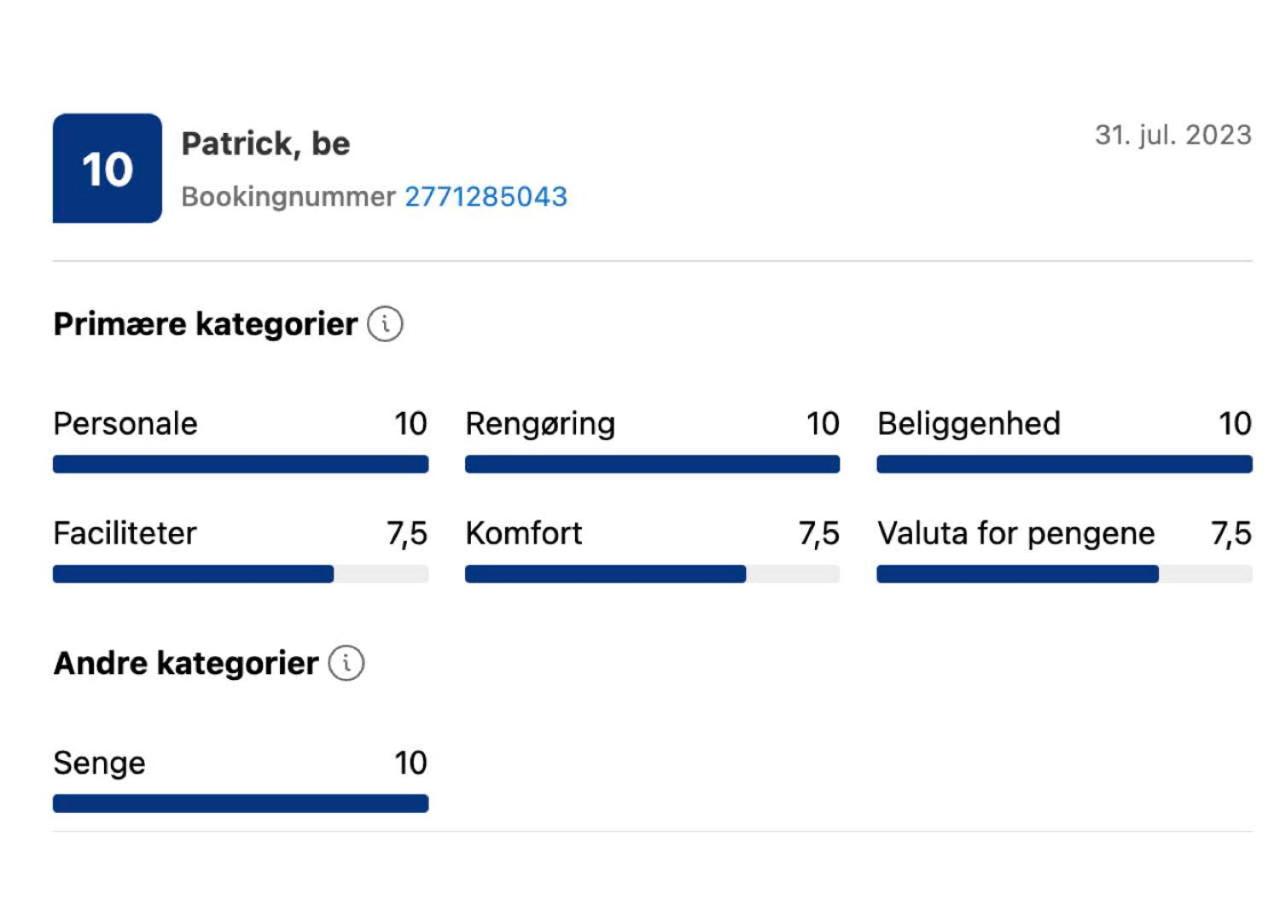Click the Andre kategorier heading
Image resolution: width=1280 pixels, height=900 pixels.
[x=185, y=664]
